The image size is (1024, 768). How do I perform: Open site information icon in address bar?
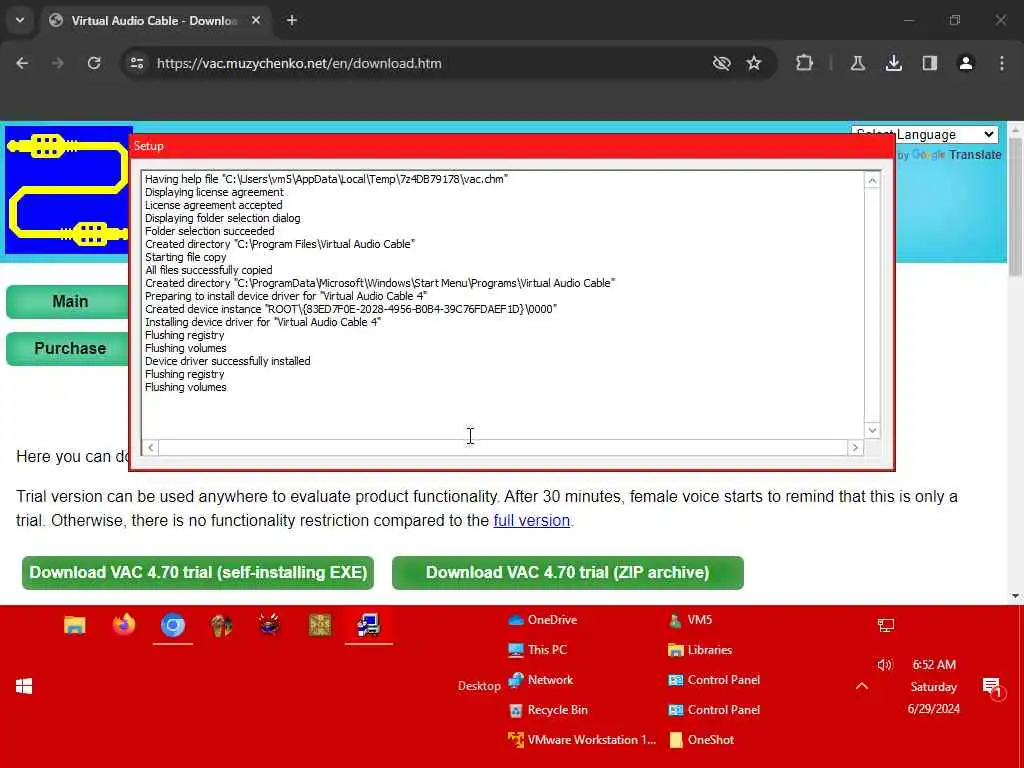(x=136, y=63)
